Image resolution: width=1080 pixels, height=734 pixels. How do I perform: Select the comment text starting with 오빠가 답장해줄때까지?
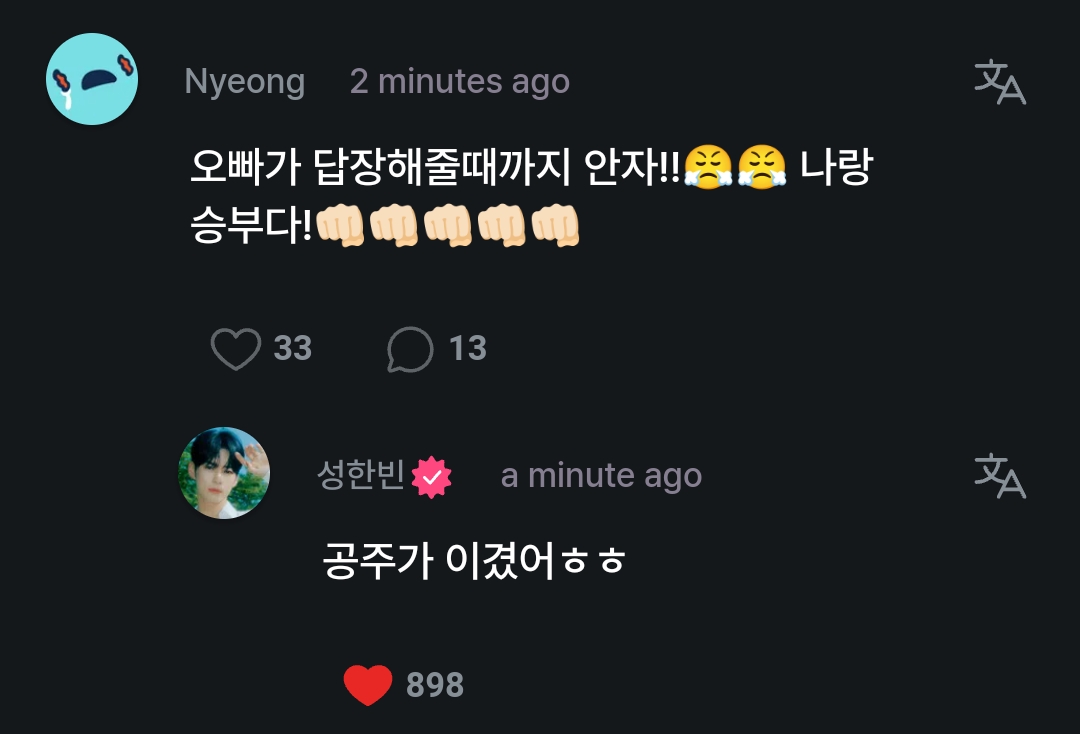pos(532,196)
